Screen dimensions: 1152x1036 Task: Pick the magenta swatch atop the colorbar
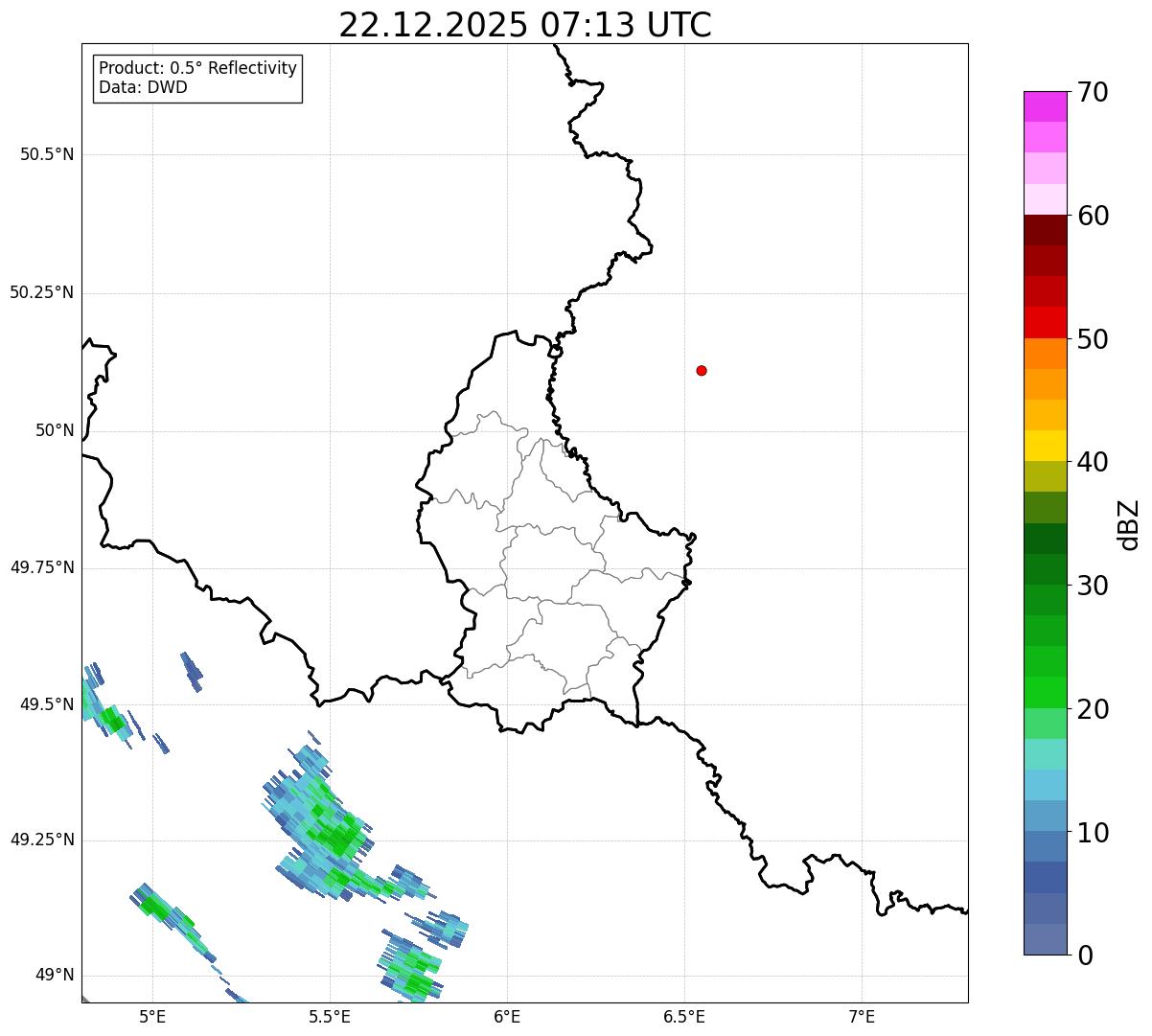[1045, 106]
